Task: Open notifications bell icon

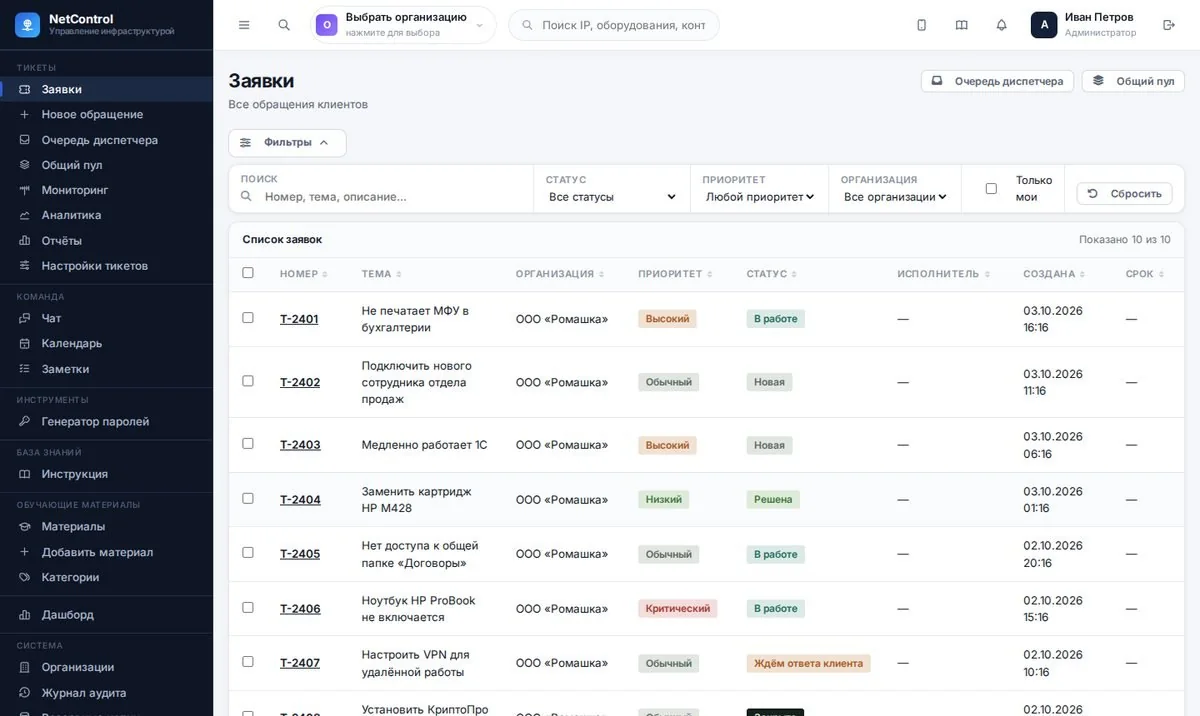Action: [x=1001, y=25]
